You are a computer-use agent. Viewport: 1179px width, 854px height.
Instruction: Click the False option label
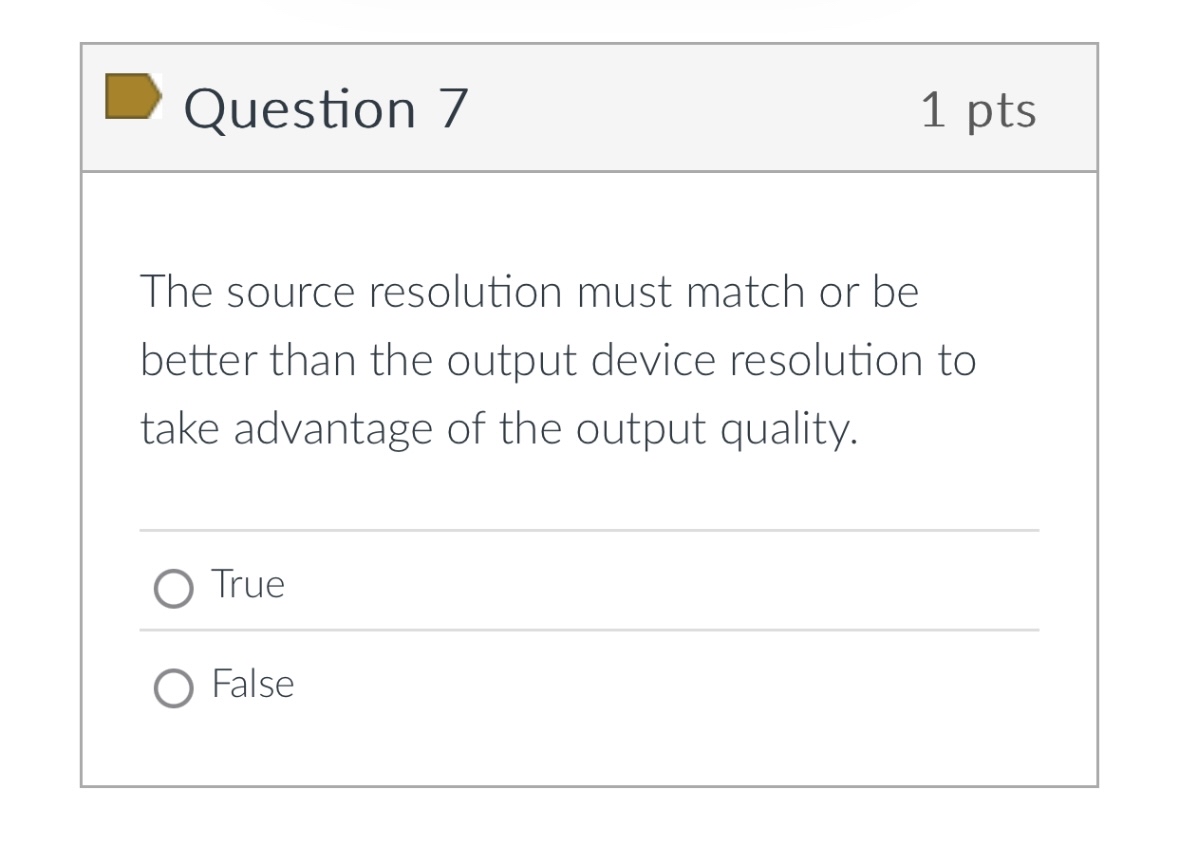tap(252, 685)
